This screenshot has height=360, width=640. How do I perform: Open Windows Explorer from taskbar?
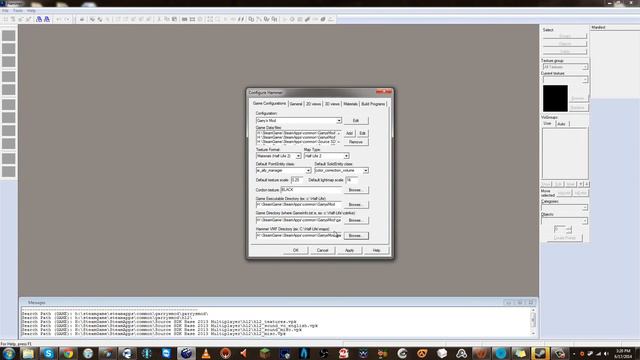pyautogui.click(x=28, y=353)
